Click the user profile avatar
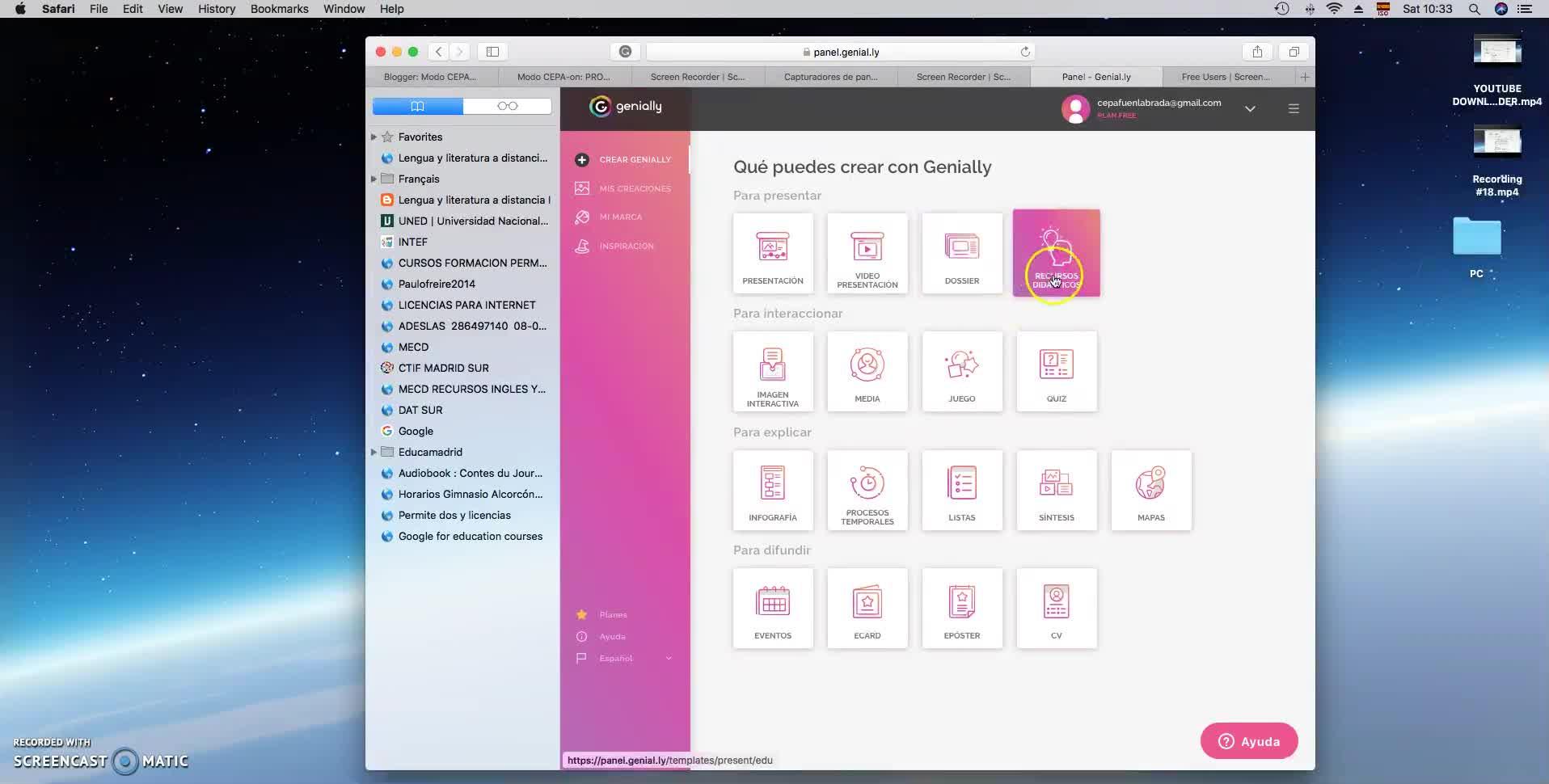The image size is (1549, 784). pyautogui.click(x=1075, y=109)
